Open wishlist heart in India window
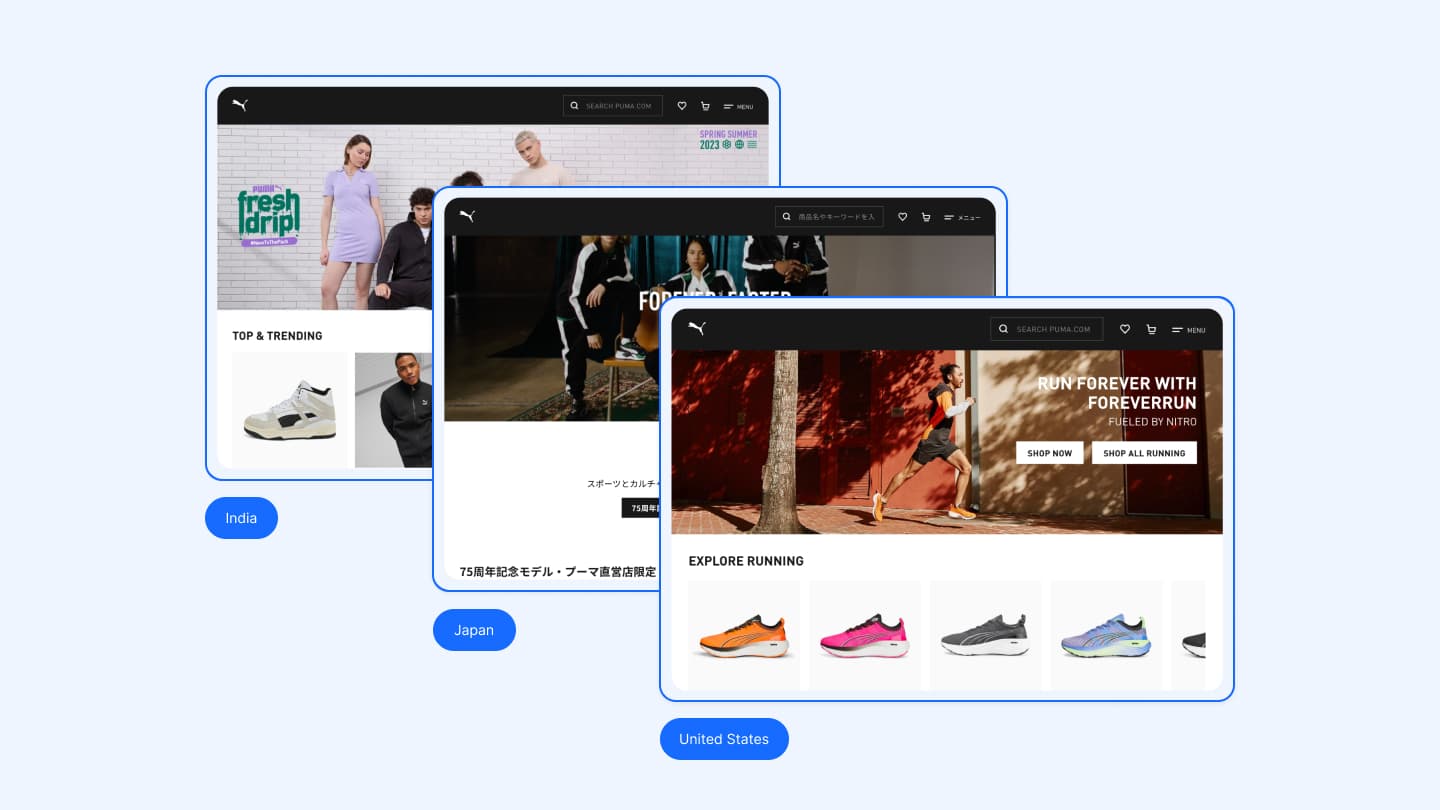Viewport: 1440px width, 810px height. coord(682,105)
